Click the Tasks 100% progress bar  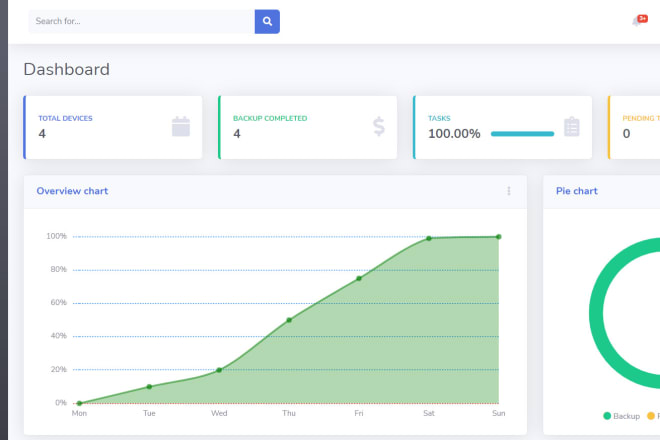coord(522,134)
